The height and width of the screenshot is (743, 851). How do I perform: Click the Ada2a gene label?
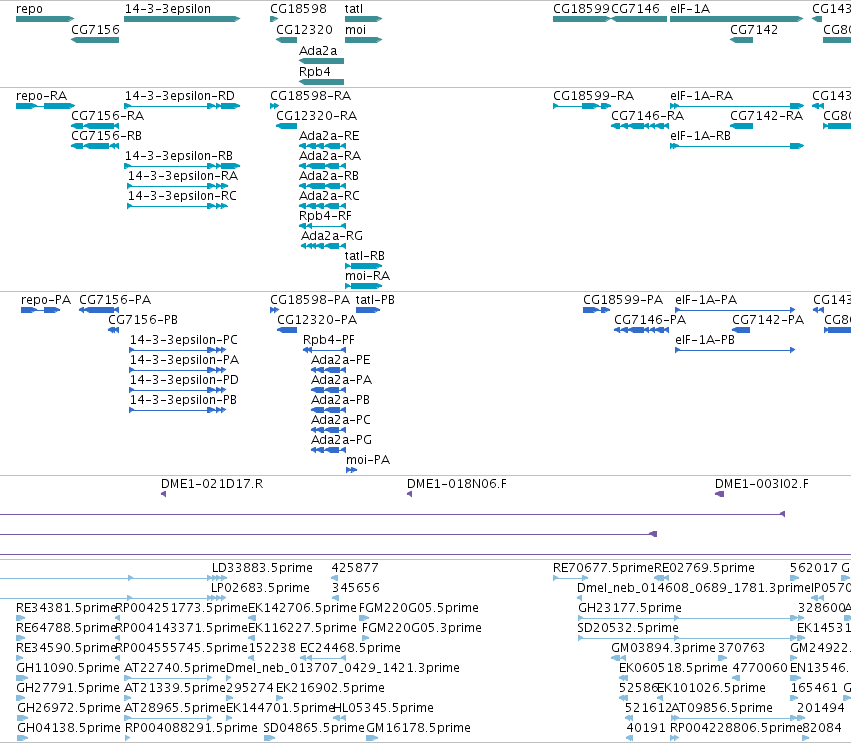tap(318, 50)
